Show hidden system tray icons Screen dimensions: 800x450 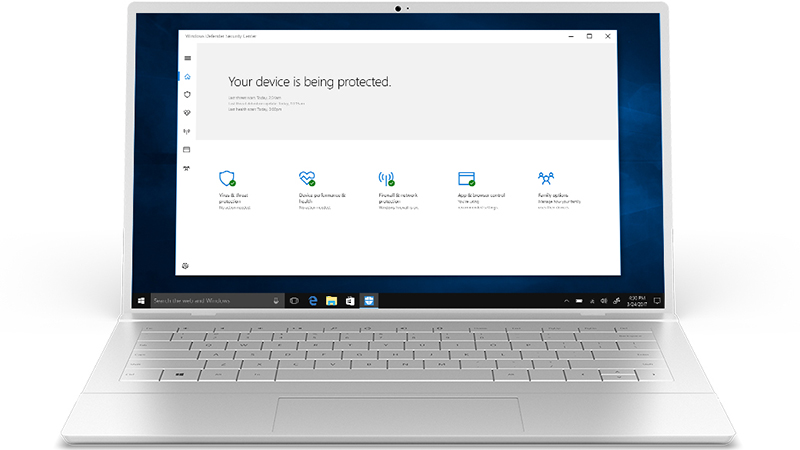pyautogui.click(x=567, y=300)
